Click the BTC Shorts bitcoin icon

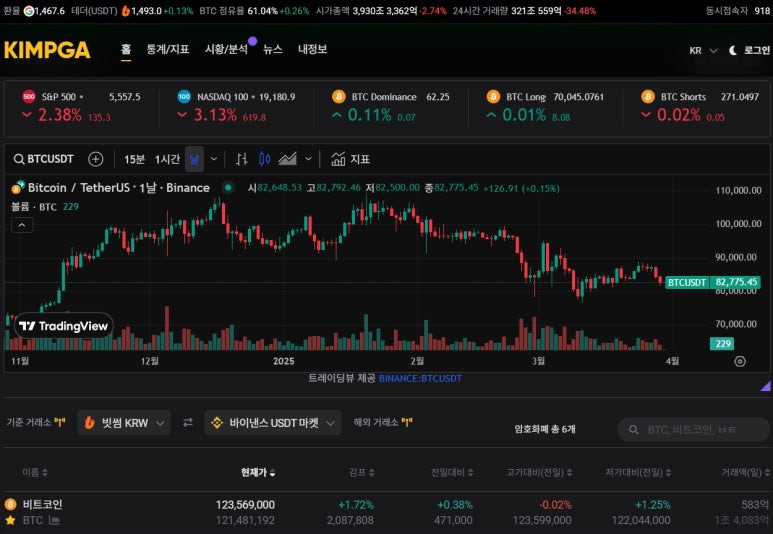pos(648,97)
